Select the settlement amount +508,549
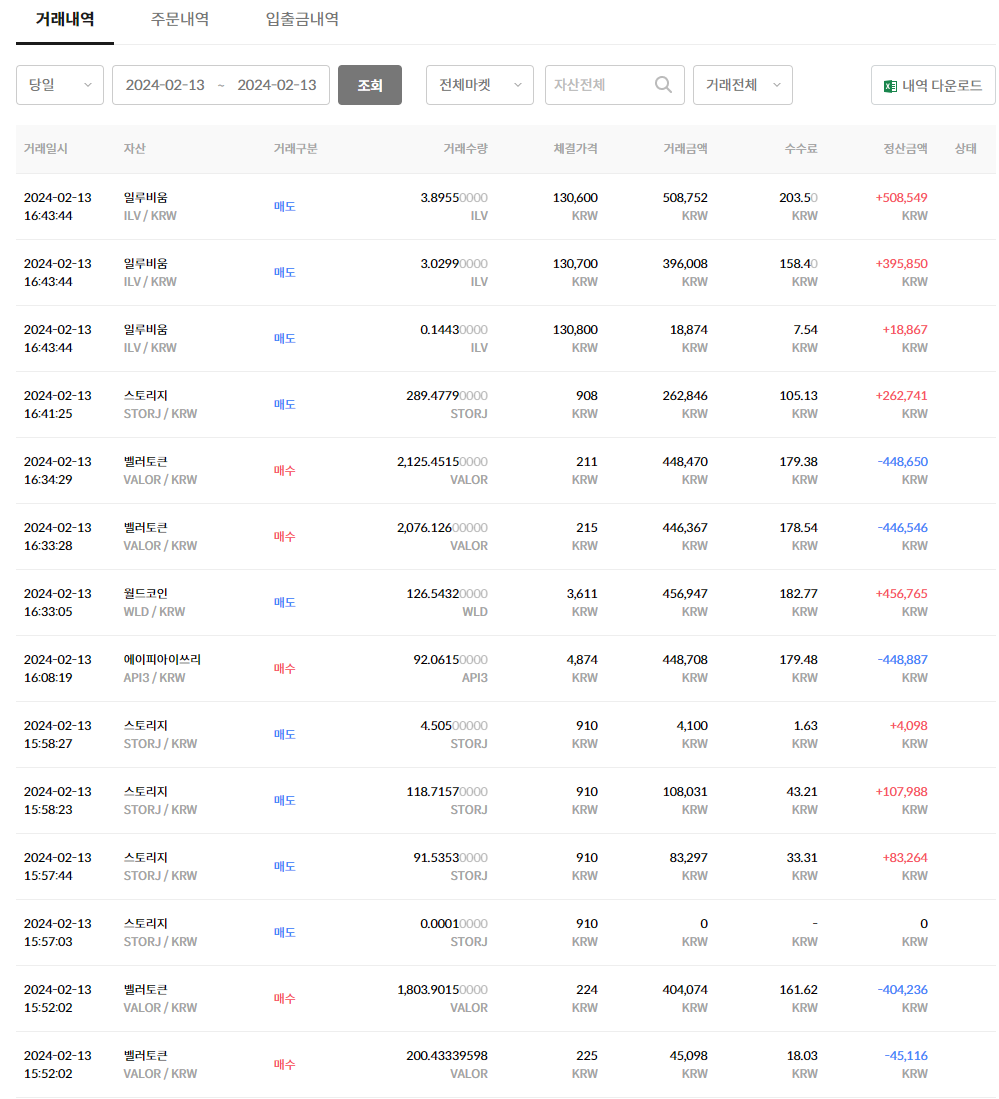The width and height of the screenshot is (999, 1099). pyautogui.click(x=902, y=198)
